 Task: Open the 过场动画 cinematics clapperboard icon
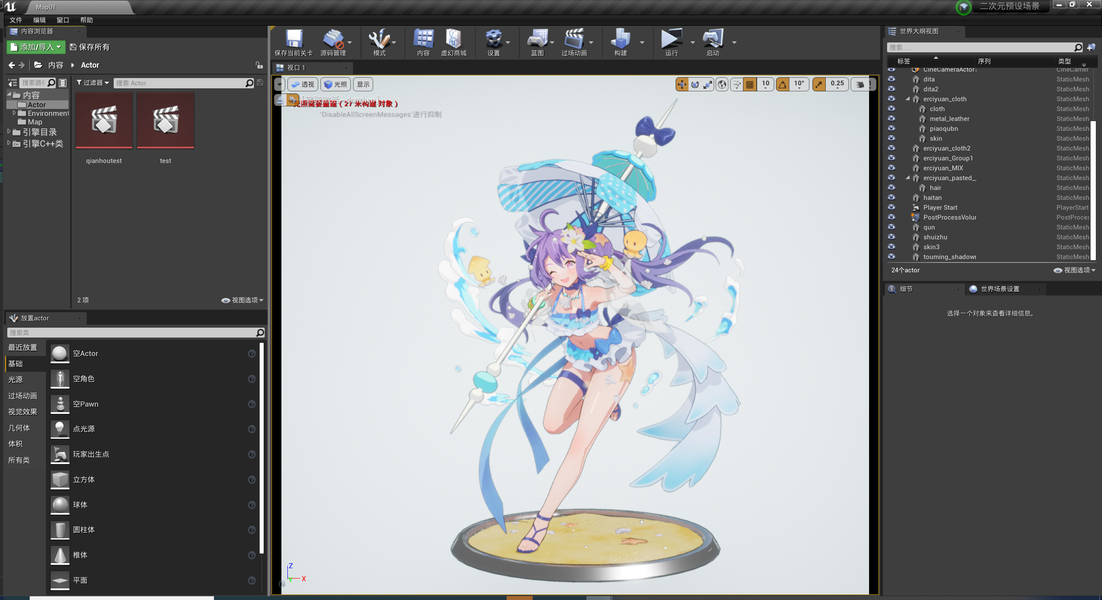(x=574, y=38)
